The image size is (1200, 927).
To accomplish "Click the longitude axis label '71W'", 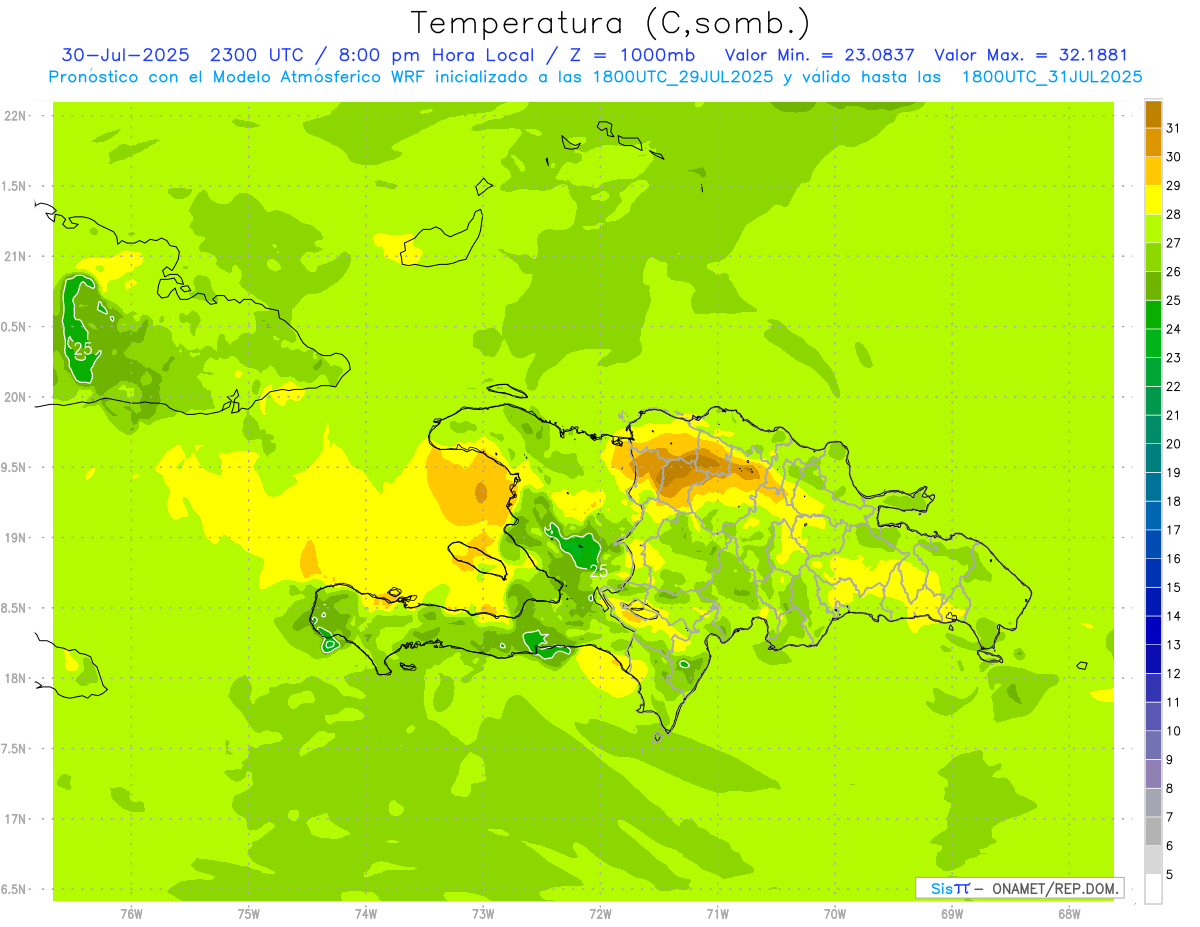I will (x=717, y=913).
